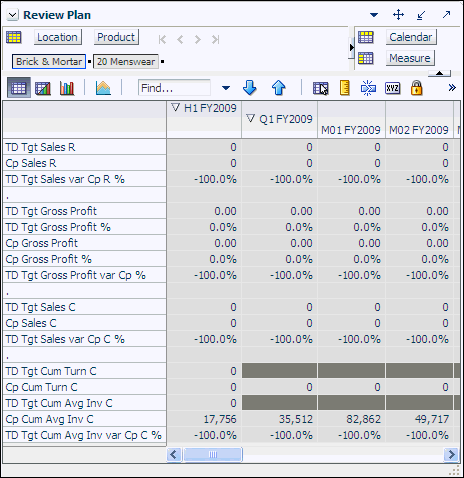Click the move panel cross-arrows icon
The image size is (464, 478).
[x=398, y=15]
